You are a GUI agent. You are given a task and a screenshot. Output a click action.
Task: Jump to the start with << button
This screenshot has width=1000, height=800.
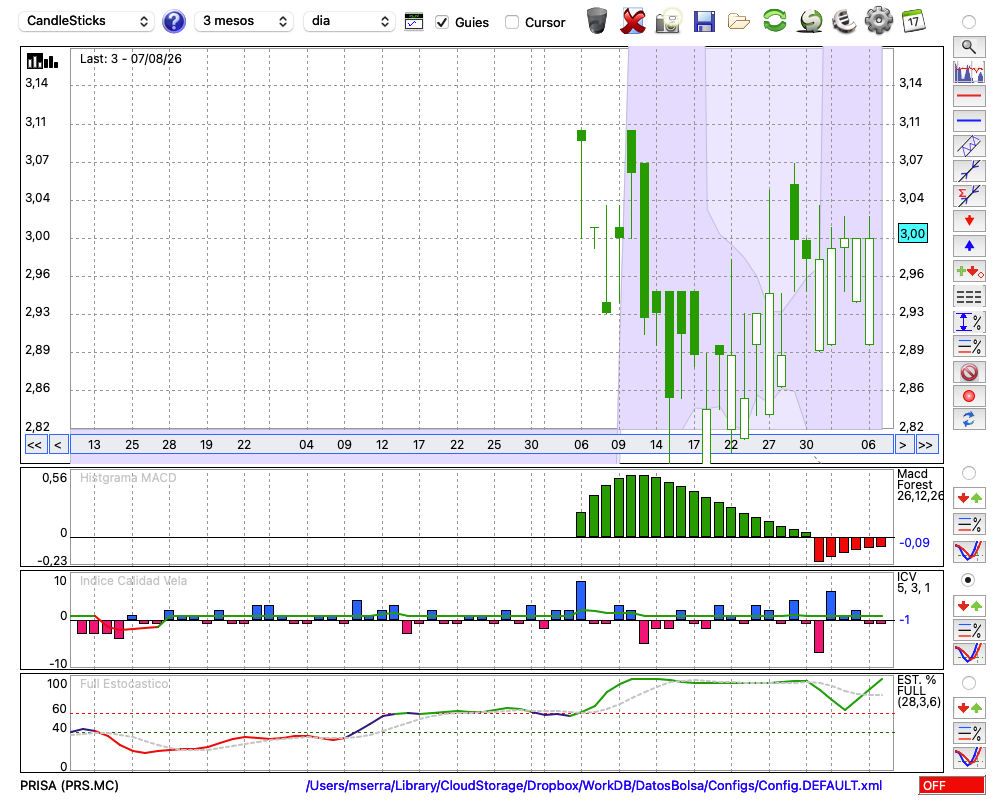pos(34,445)
